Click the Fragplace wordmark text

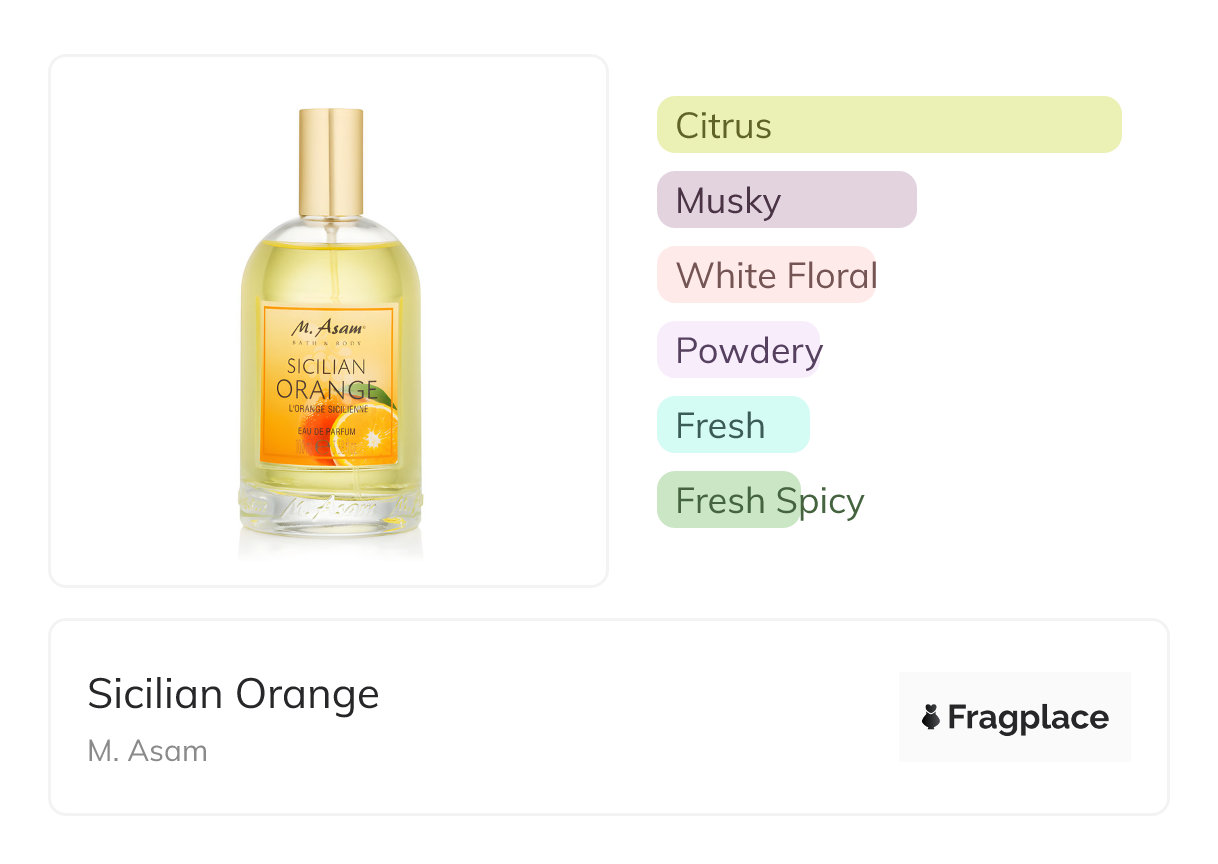pyautogui.click(x=1028, y=717)
